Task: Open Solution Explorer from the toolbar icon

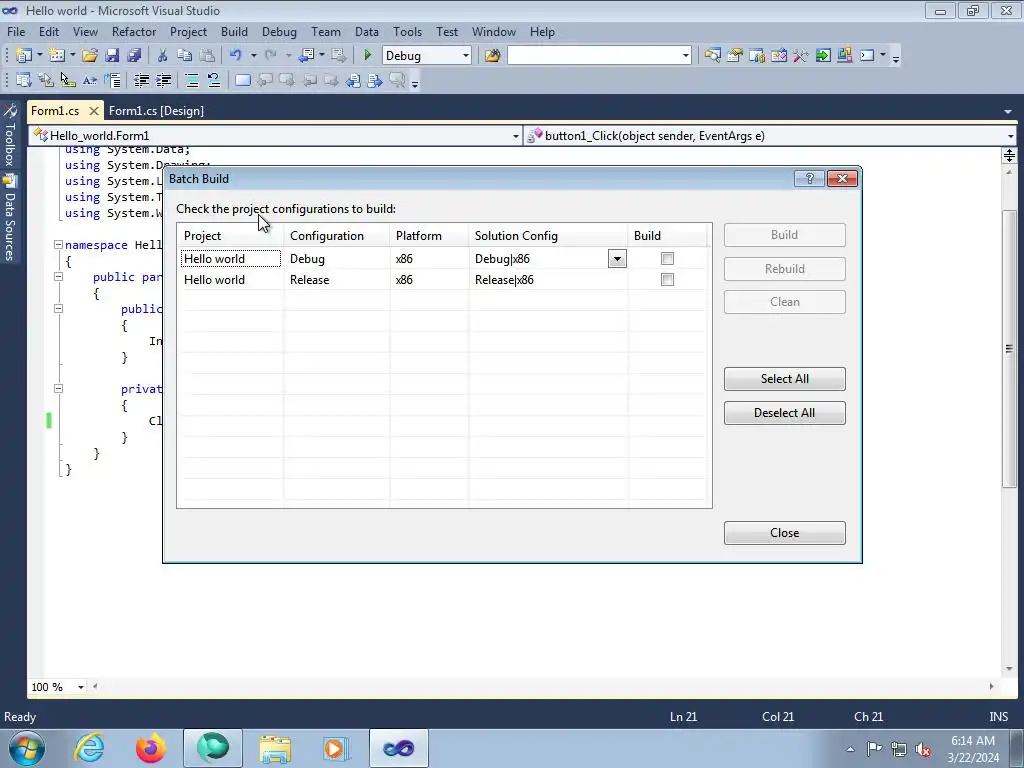Action: (712, 56)
